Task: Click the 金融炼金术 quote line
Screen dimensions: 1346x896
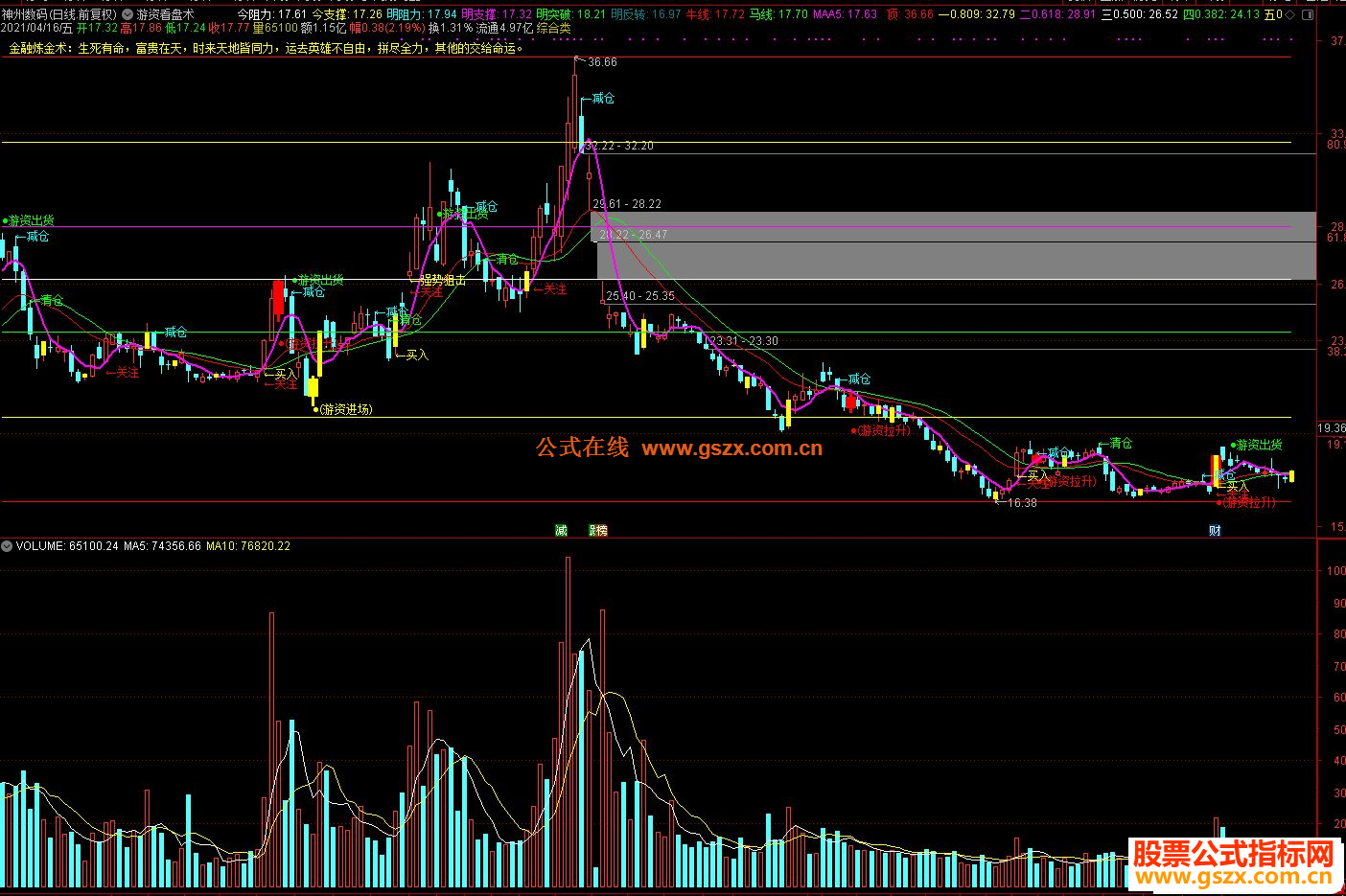Action: pyautogui.click(x=267, y=48)
